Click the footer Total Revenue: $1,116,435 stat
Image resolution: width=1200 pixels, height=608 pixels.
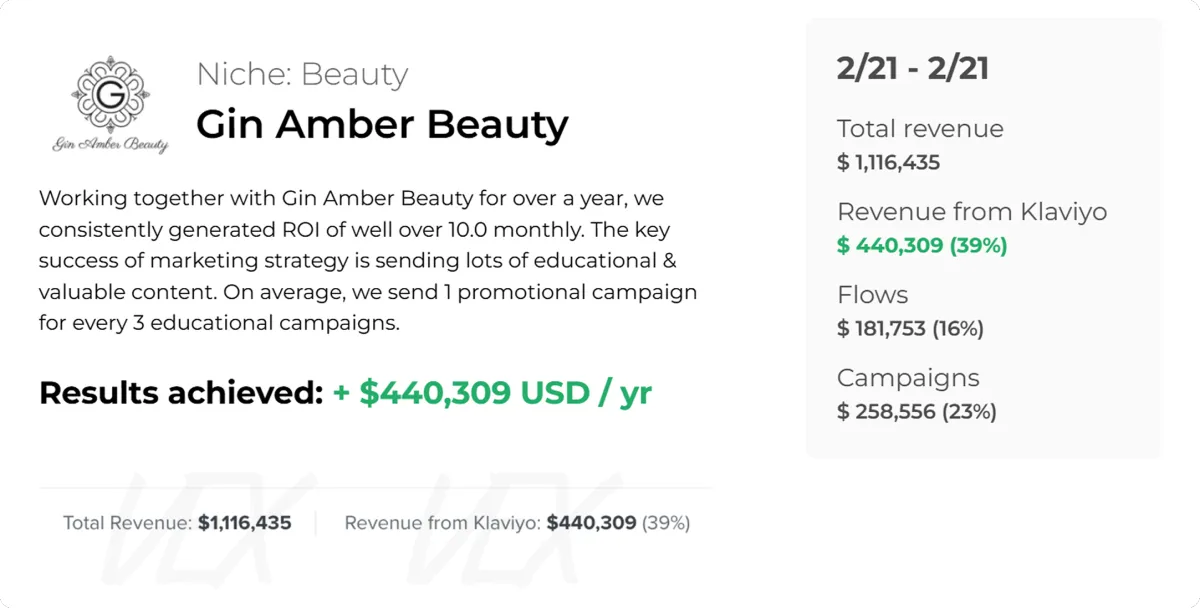coord(177,522)
